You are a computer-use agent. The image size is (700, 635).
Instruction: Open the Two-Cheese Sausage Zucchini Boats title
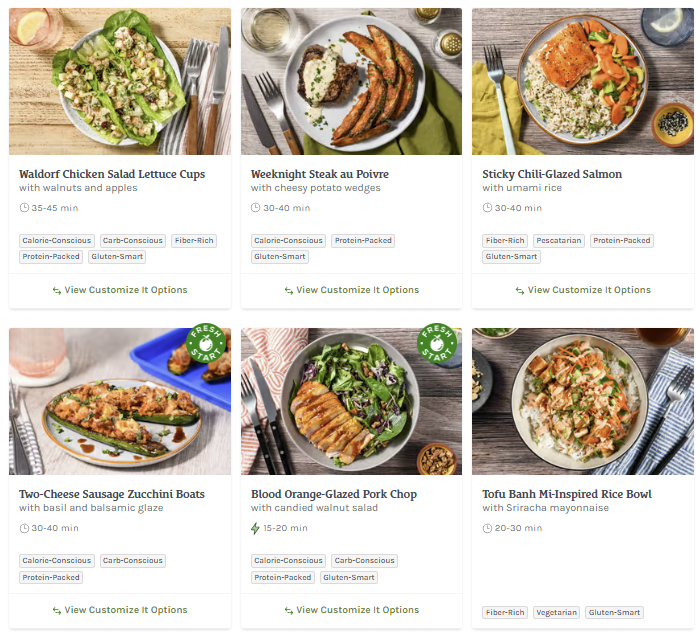[x=111, y=494]
